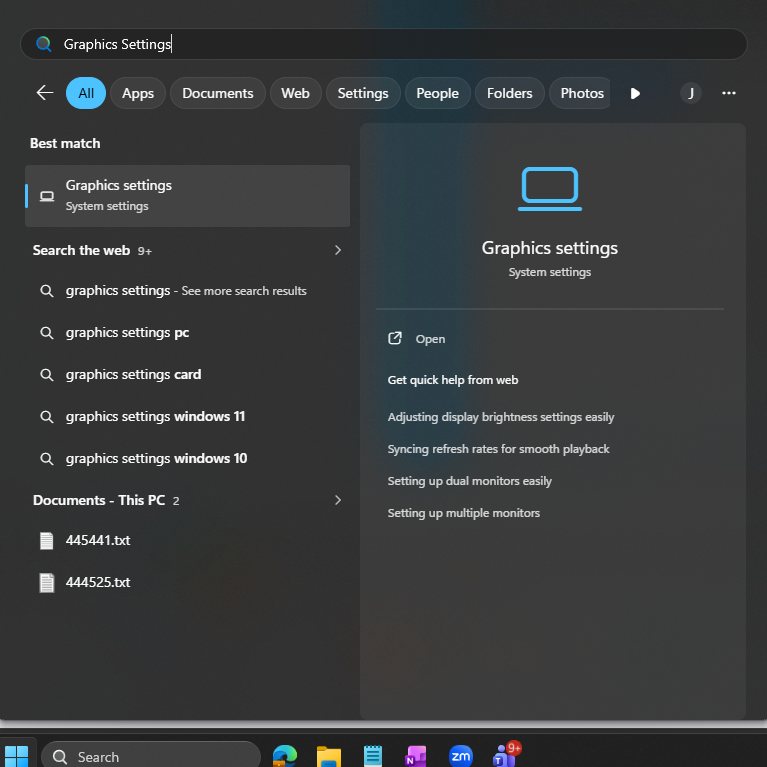The height and width of the screenshot is (767, 767).
Task: Click small laptop icon in best match
Action: pyautogui.click(x=47, y=196)
